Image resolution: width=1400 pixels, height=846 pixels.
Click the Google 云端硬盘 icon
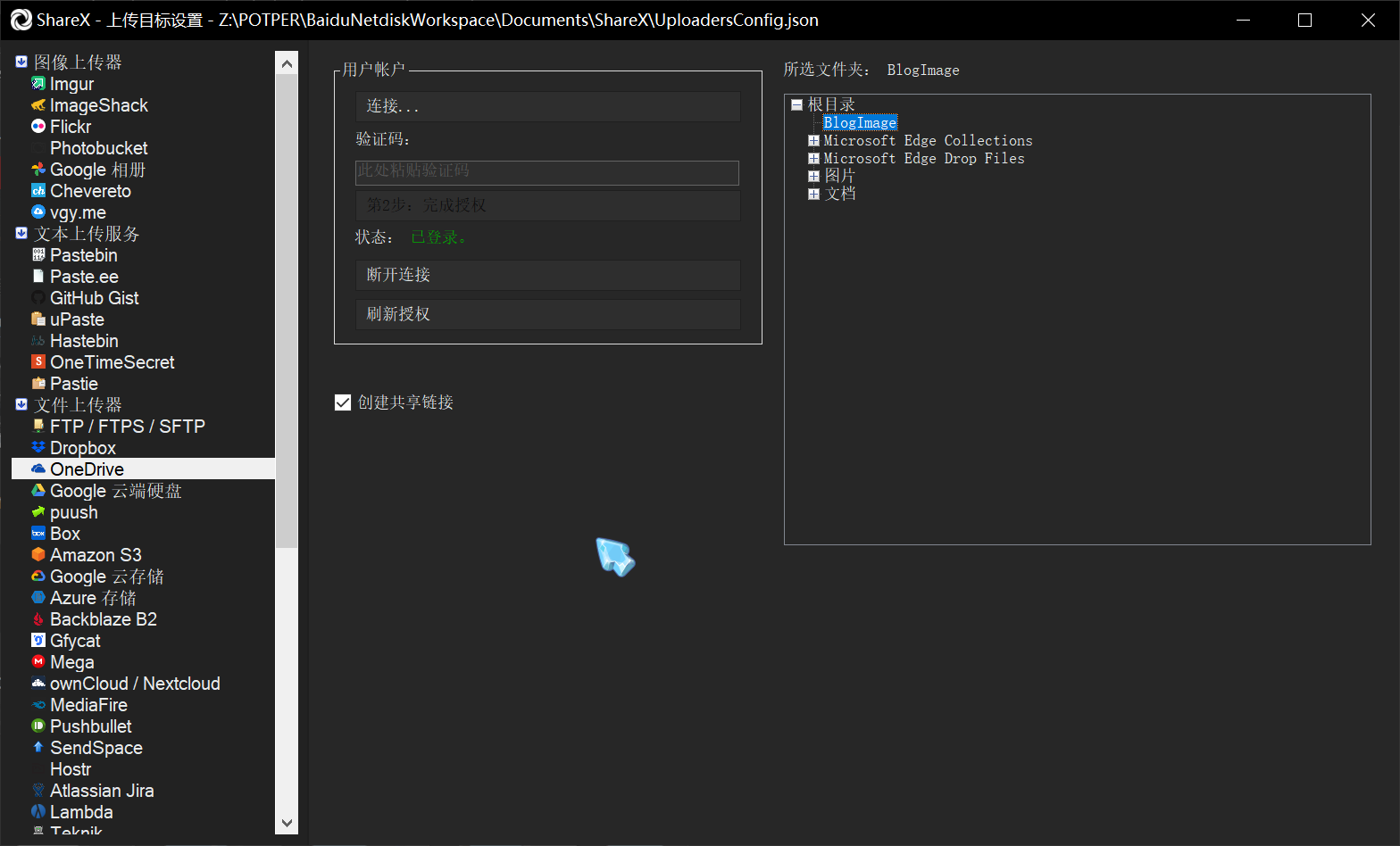(x=38, y=491)
